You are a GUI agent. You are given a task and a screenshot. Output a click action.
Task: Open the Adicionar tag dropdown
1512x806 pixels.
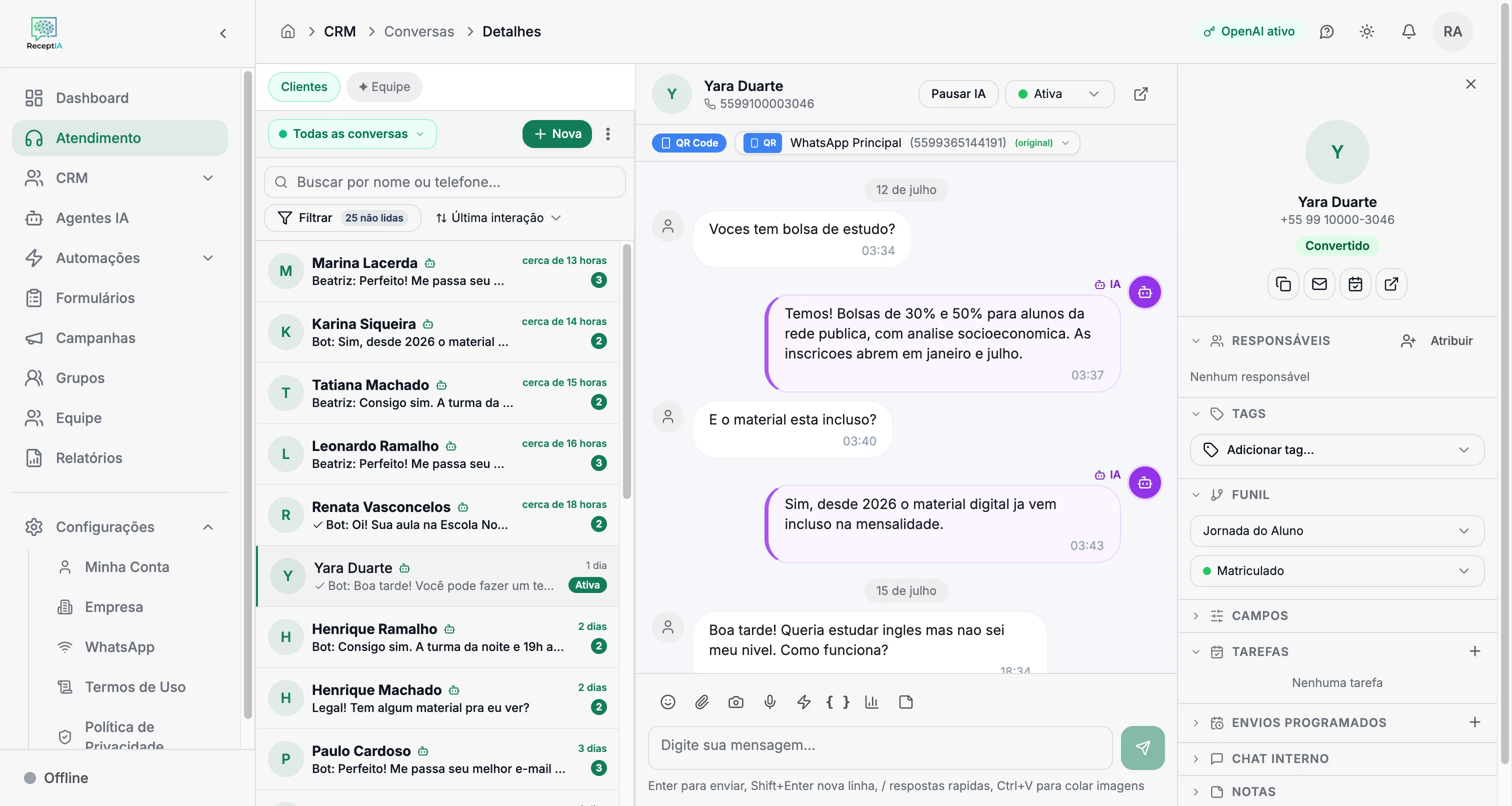pos(1336,449)
